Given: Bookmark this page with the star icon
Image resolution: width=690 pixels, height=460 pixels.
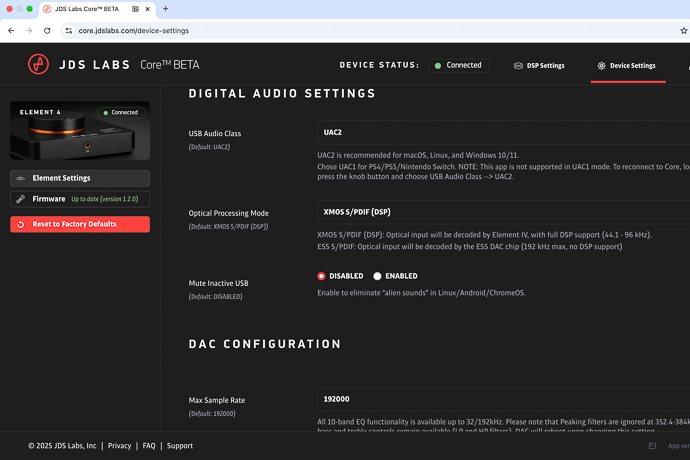Looking at the screenshot, I should [x=683, y=31].
